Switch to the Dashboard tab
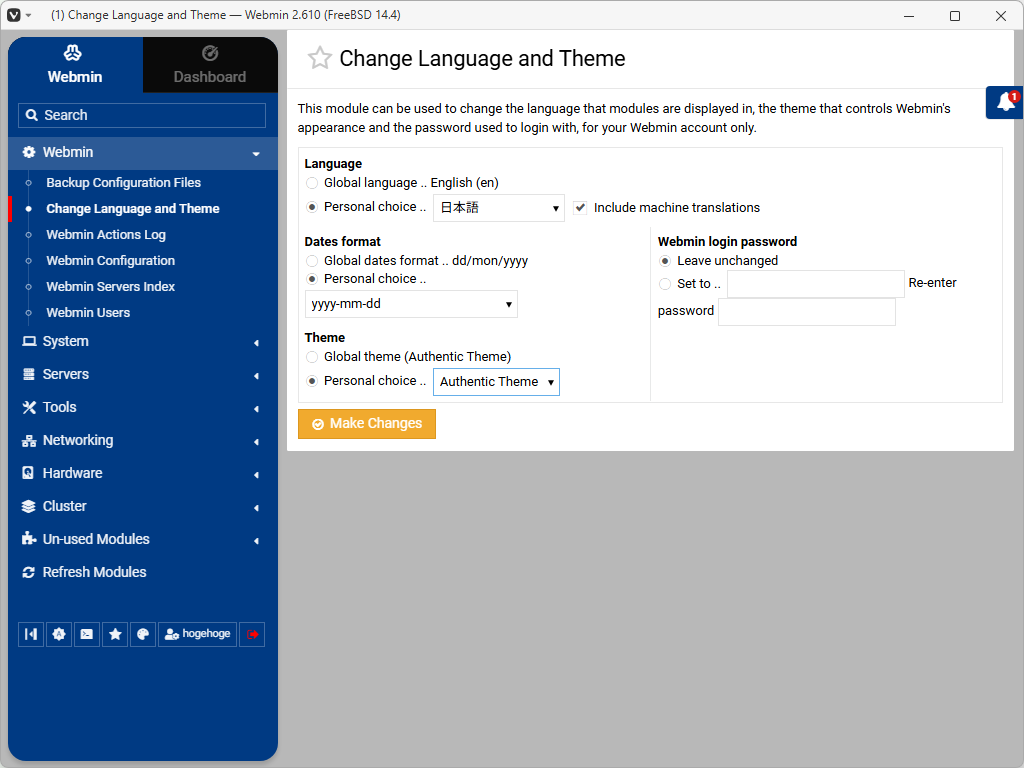Viewport: 1024px width, 768px height. (210, 65)
